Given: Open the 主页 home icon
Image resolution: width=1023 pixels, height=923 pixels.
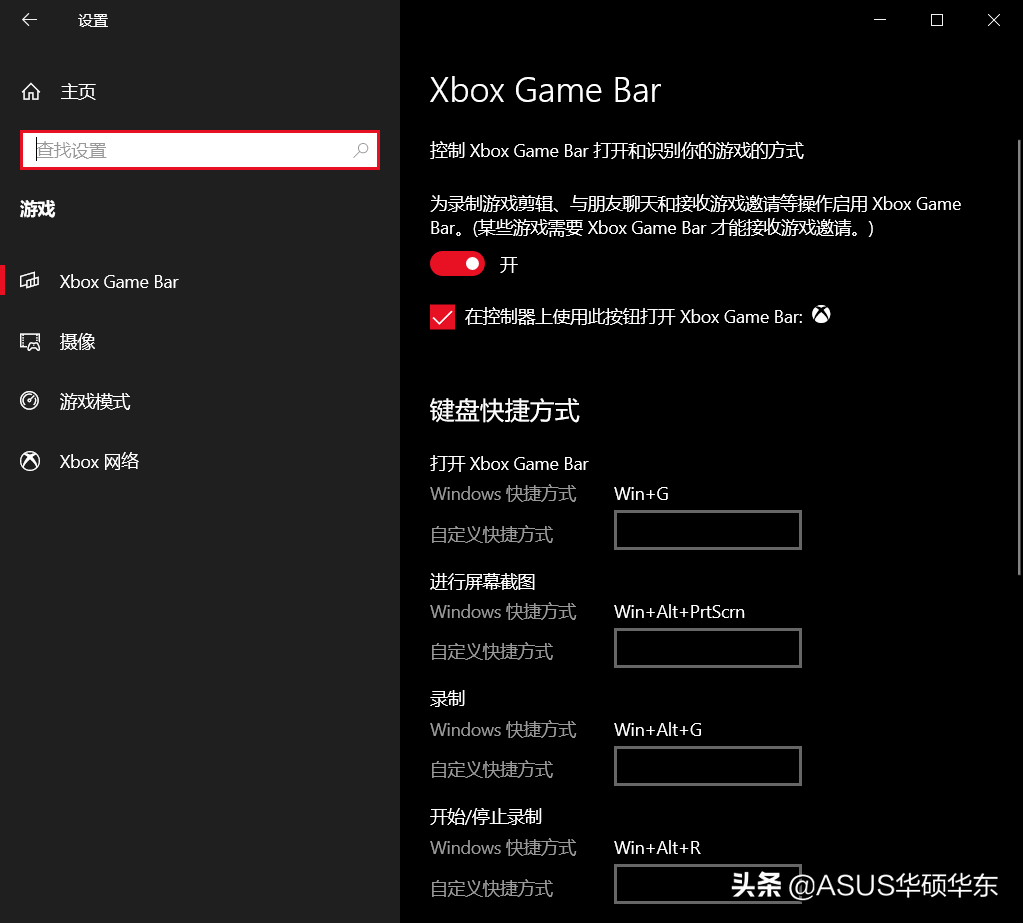Looking at the screenshot, I should 31,92.
